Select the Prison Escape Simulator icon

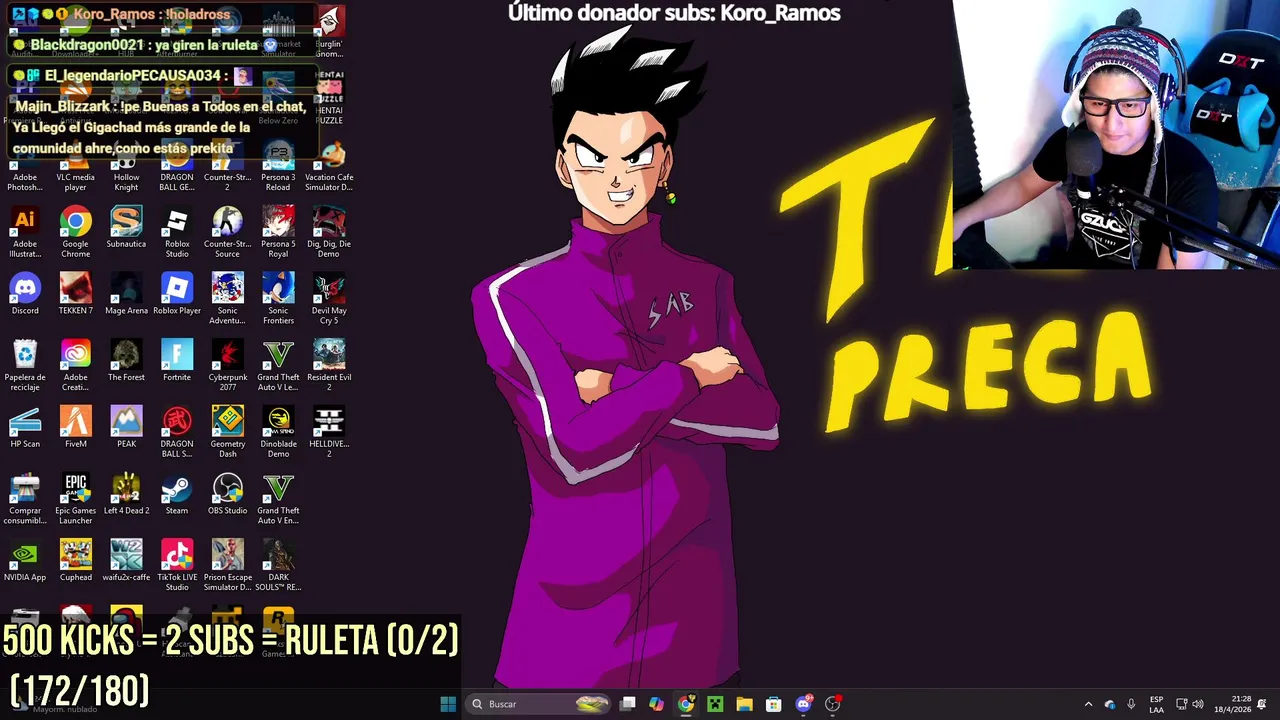[227, 565]
